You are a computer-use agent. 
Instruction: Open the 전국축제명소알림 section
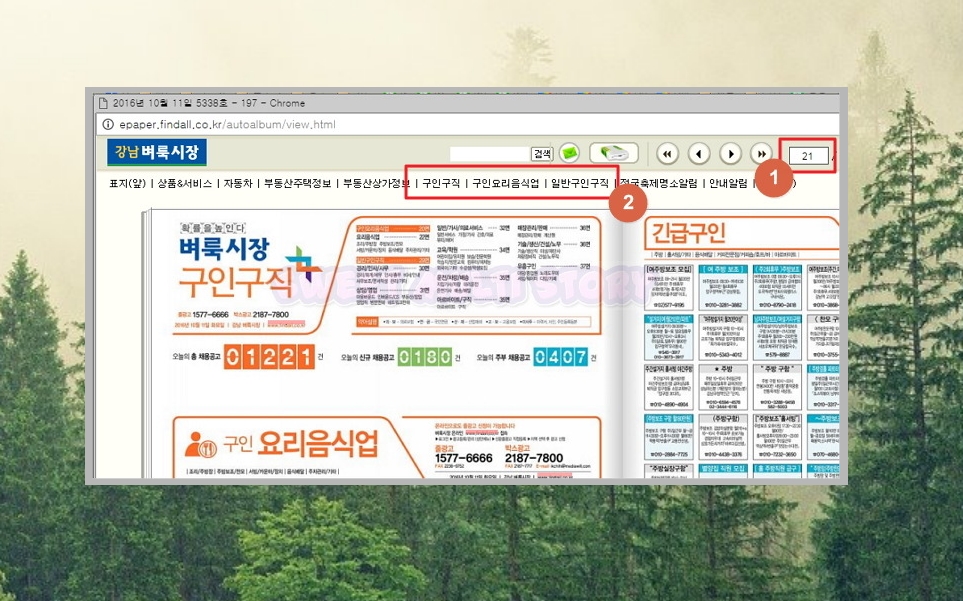click(x=658, y=183)
